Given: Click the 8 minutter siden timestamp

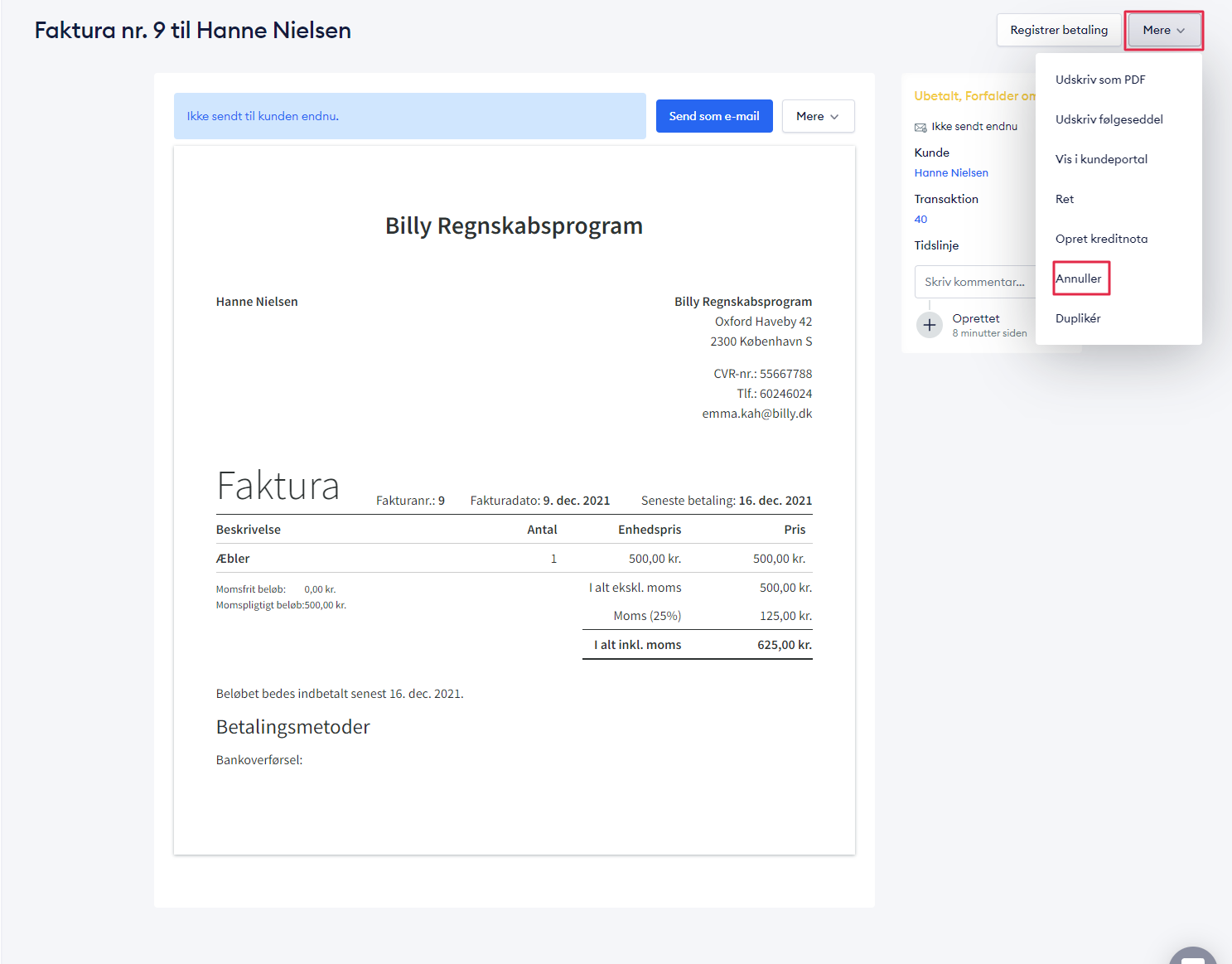Looking at the screenshot, I should coord(990,333).
